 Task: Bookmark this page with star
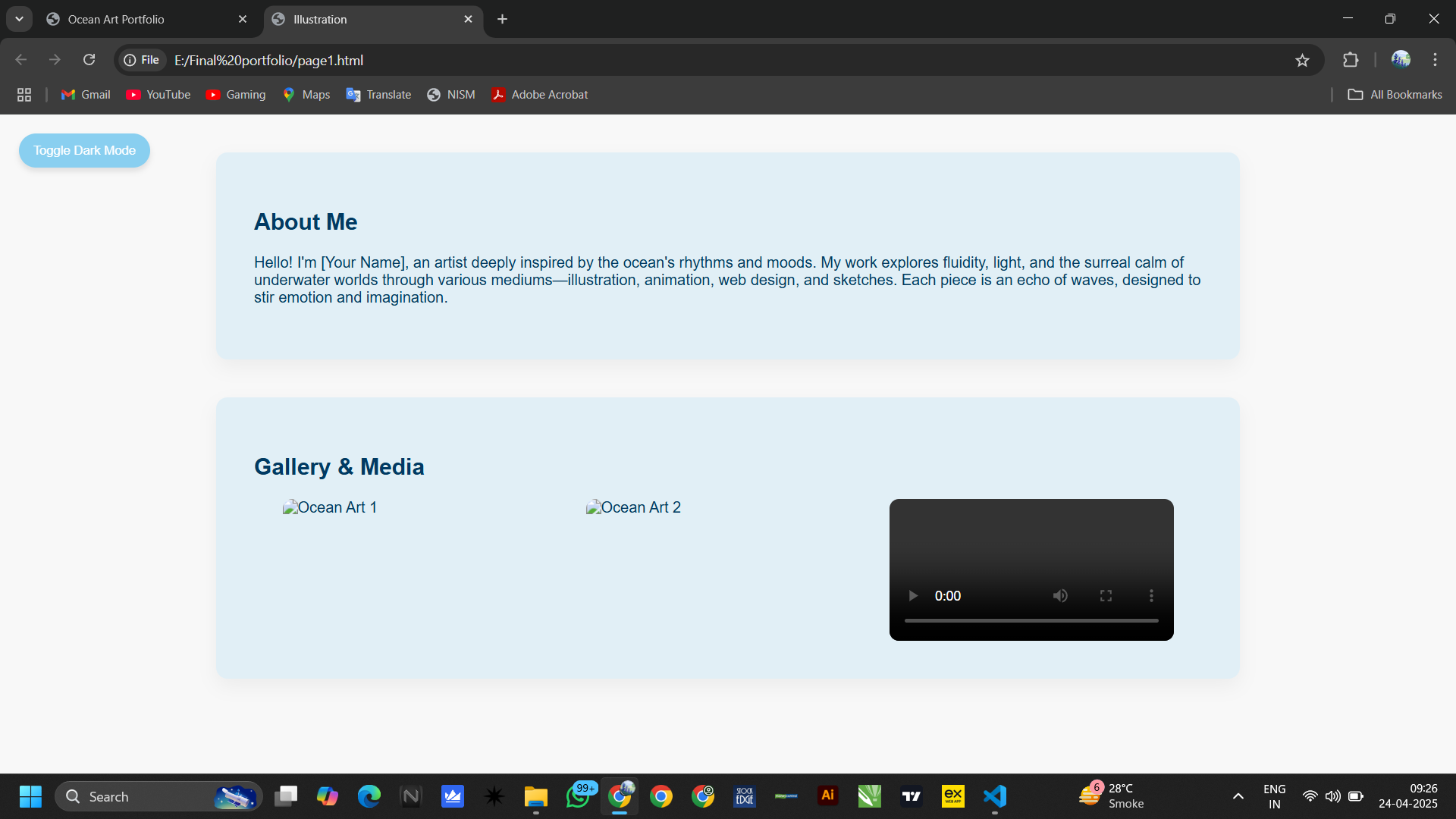(x=1302, y=61)
